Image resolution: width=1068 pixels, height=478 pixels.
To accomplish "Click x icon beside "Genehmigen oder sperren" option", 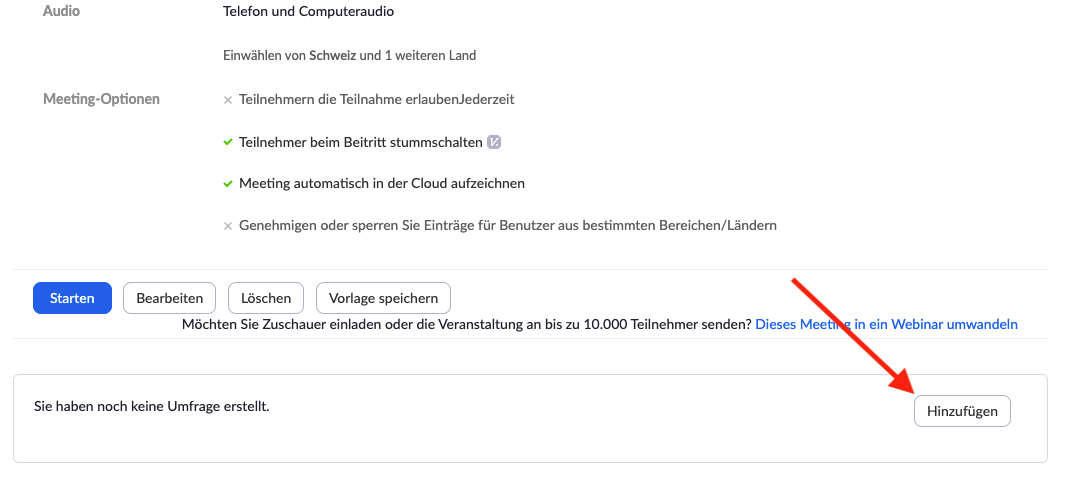I will pyautogui.click(x=228, y=226).
